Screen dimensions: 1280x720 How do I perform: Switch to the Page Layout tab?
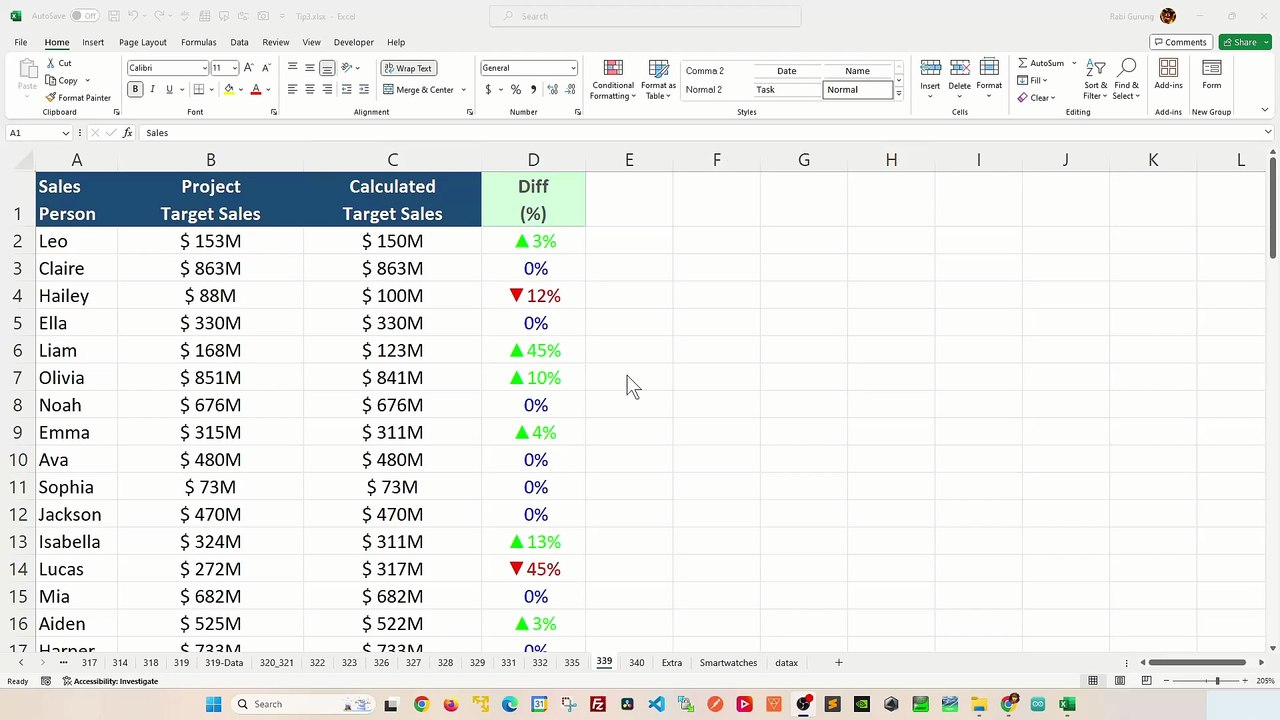pyautogui.click(x=142, y=42)
